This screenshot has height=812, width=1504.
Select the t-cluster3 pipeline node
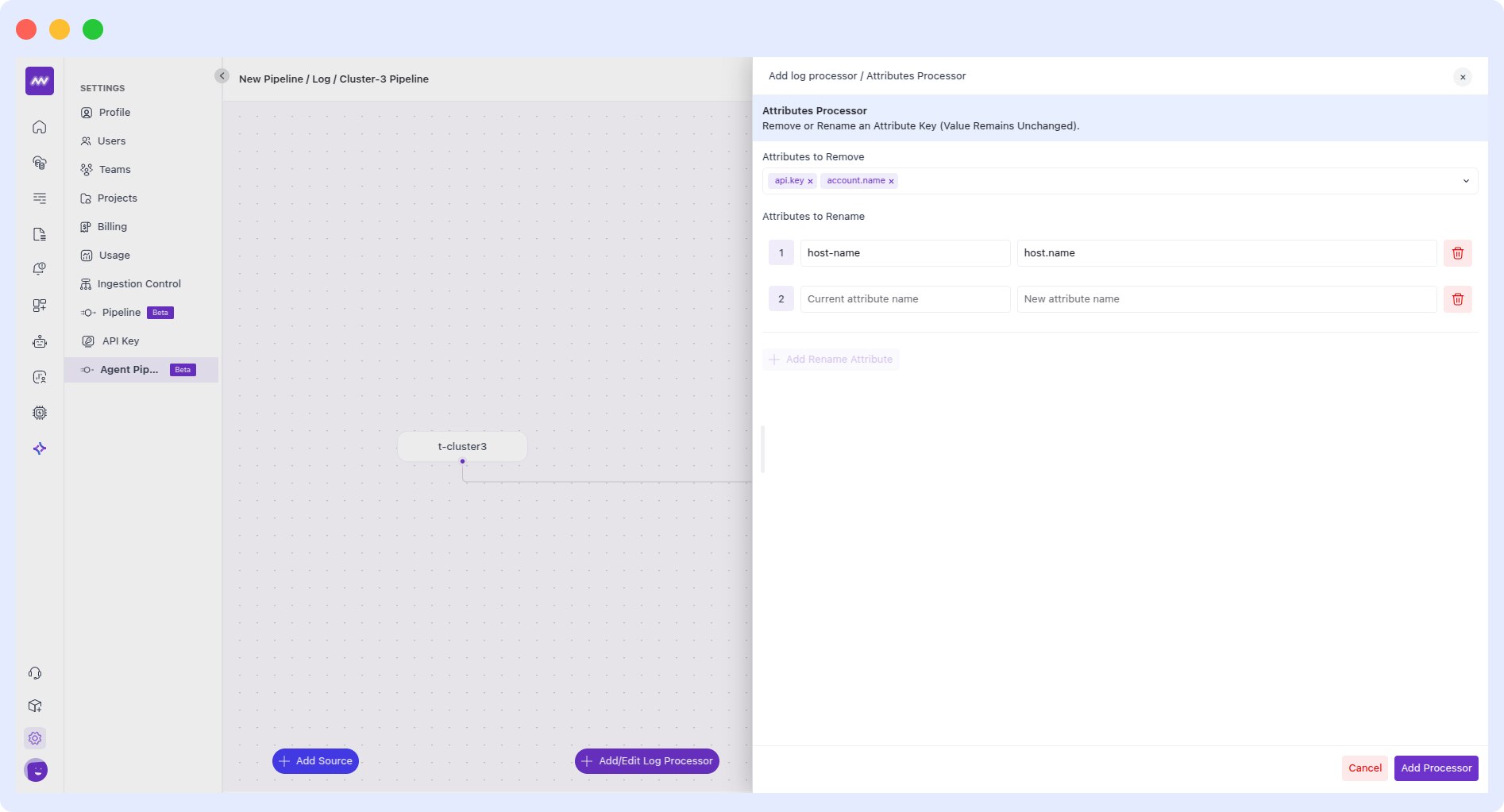click(462, 447)
